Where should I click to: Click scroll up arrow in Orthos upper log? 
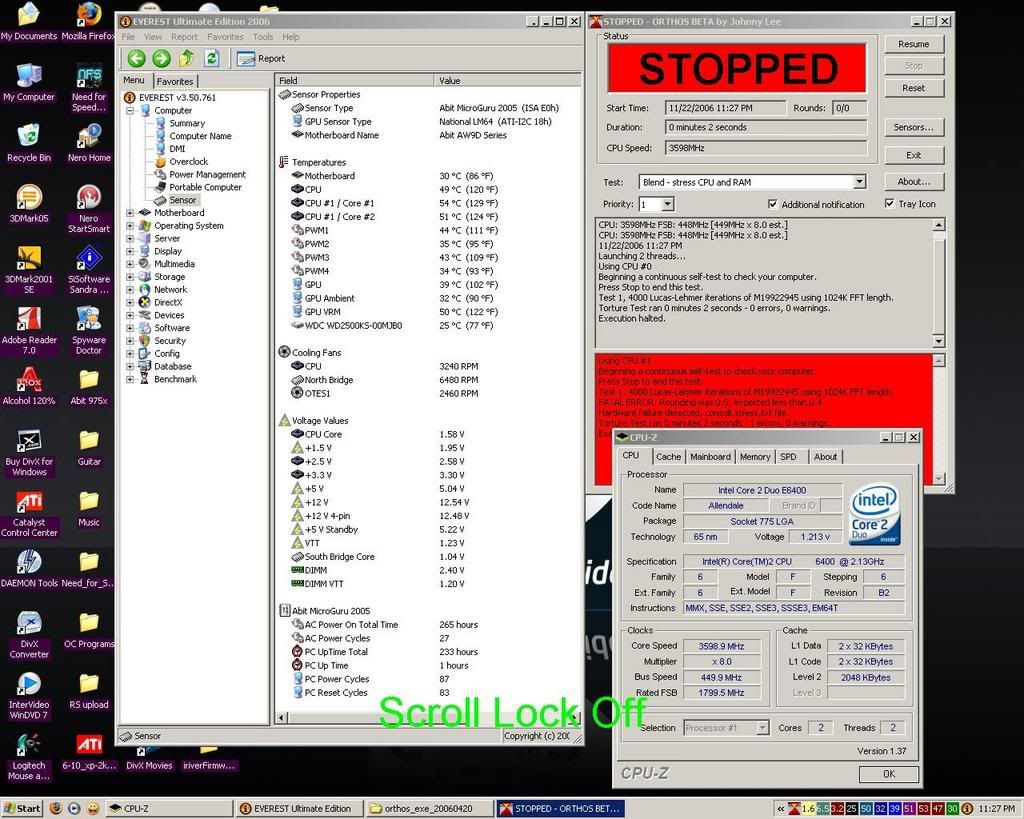[x=938, y=225]
